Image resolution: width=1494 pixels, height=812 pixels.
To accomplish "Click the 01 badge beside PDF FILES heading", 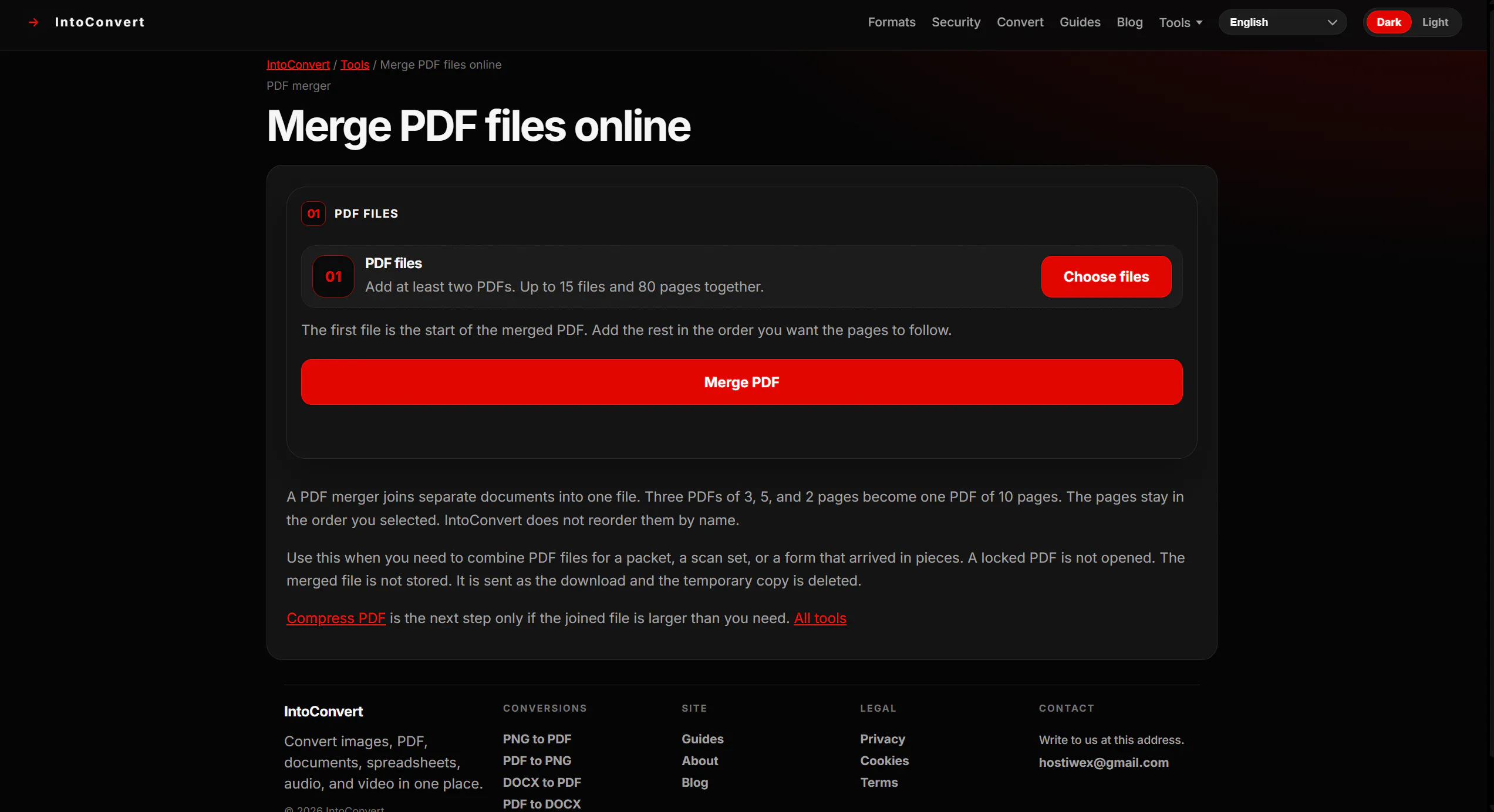I will (313, 214).
